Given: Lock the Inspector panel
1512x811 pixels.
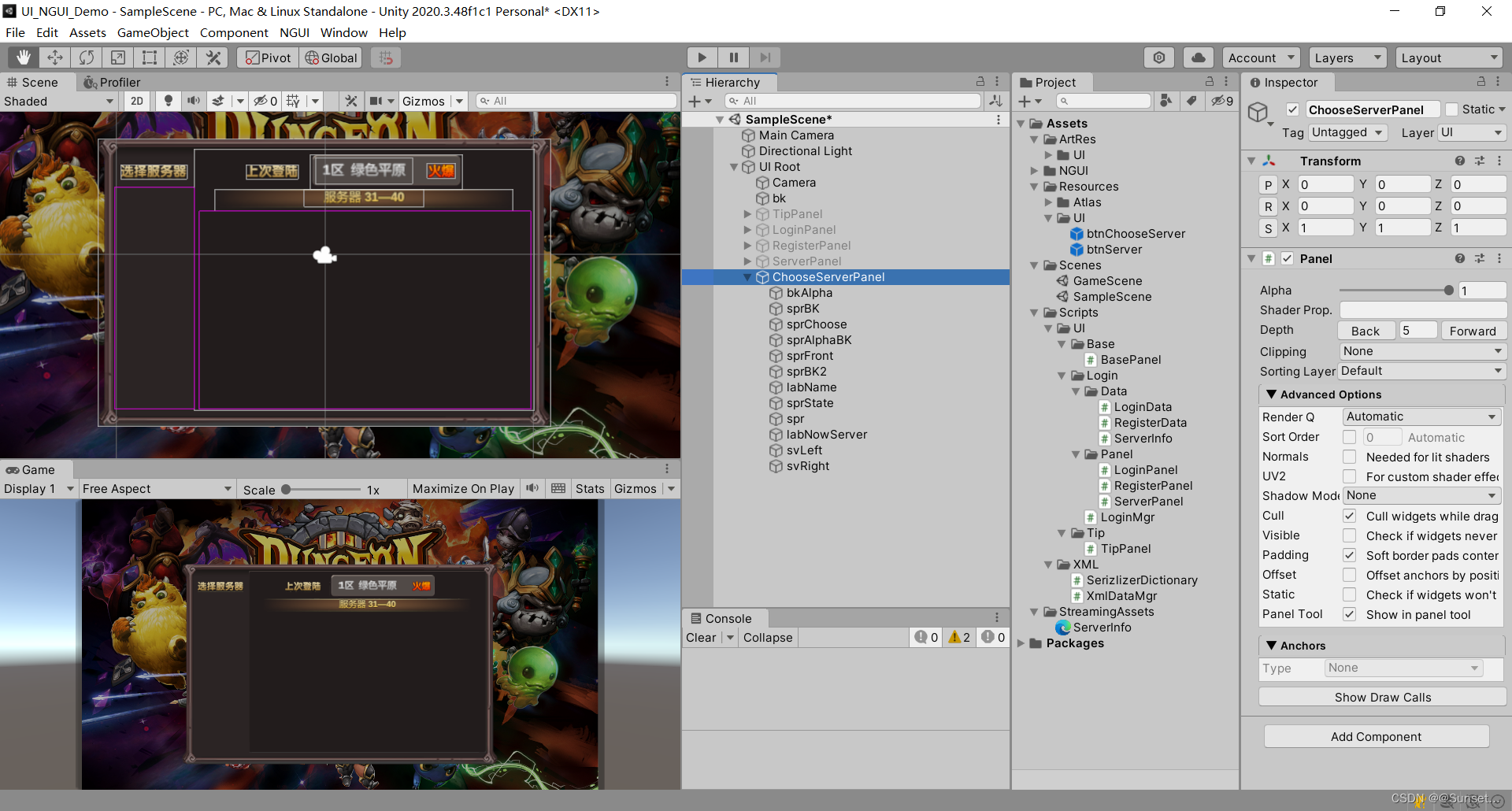Looking at the screenshot, I should pos(1481,82).
